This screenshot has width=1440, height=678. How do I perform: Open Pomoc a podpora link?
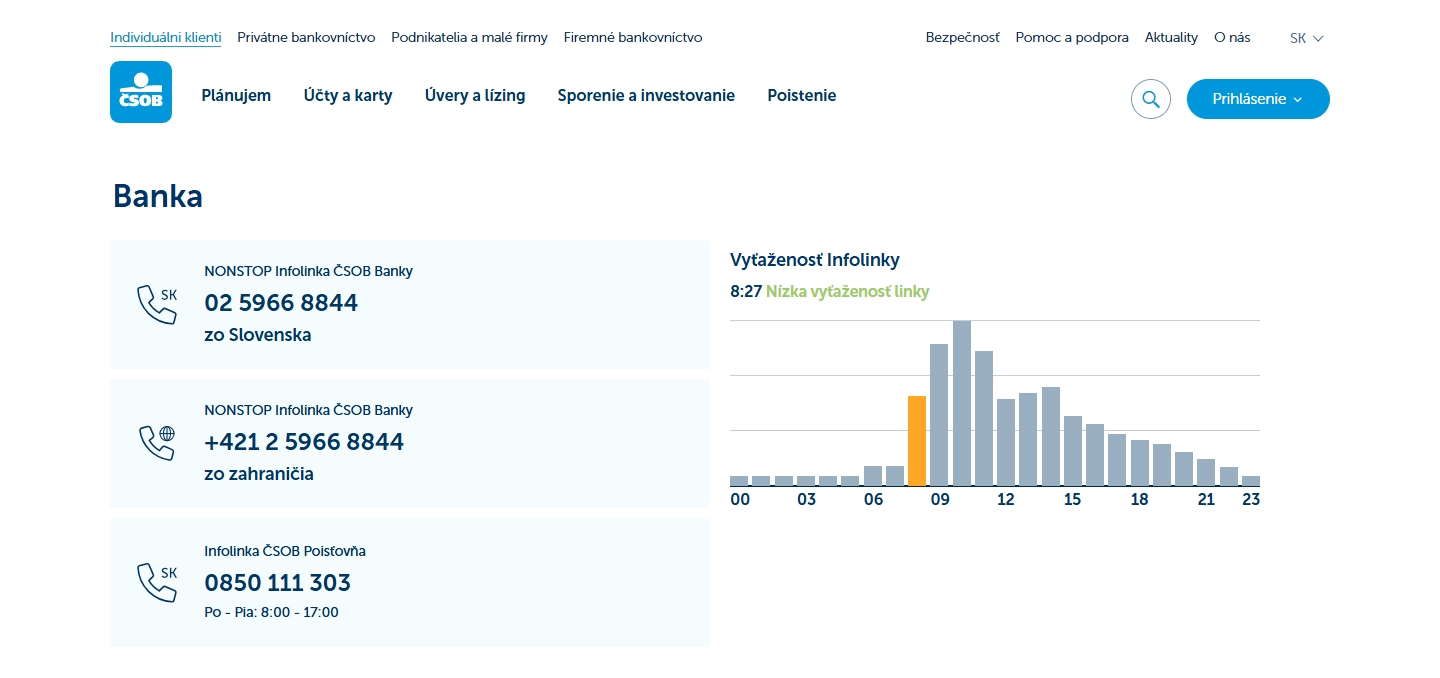pyautogui.click(x=1072, y=38)
